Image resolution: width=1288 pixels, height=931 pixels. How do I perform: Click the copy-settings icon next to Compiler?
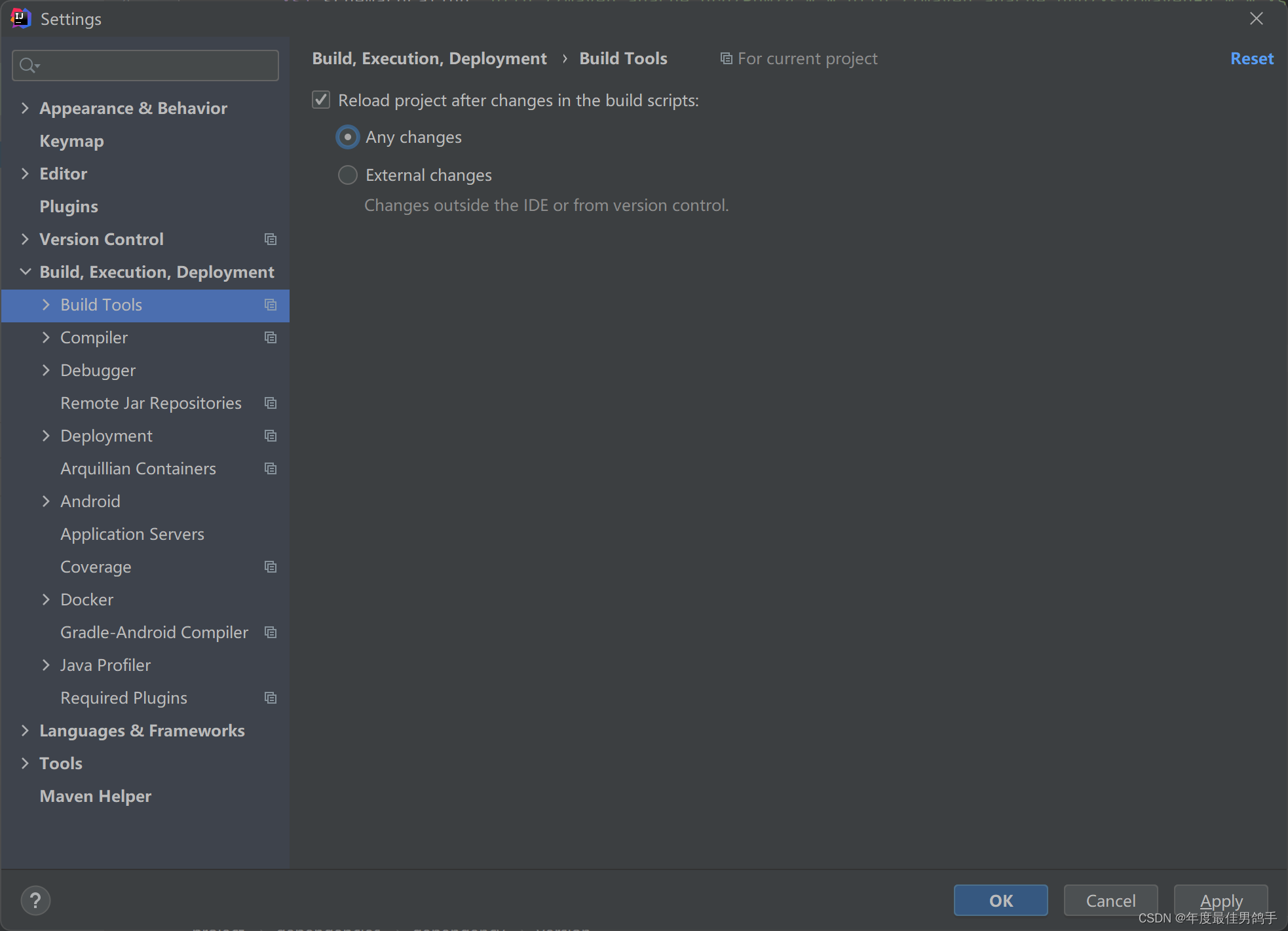(x=270, y=337)
